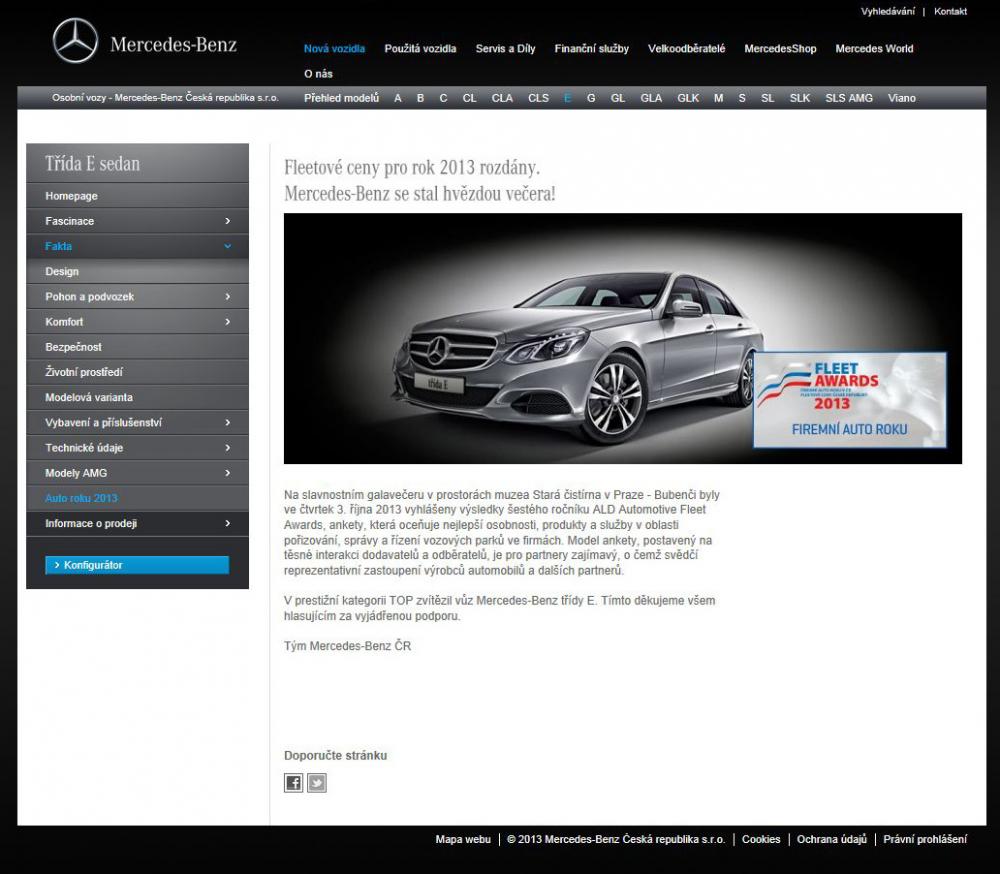This screenshot has height=874, width=1000.
Task: Open Finanční služby menu
Action: click(591, 48)
